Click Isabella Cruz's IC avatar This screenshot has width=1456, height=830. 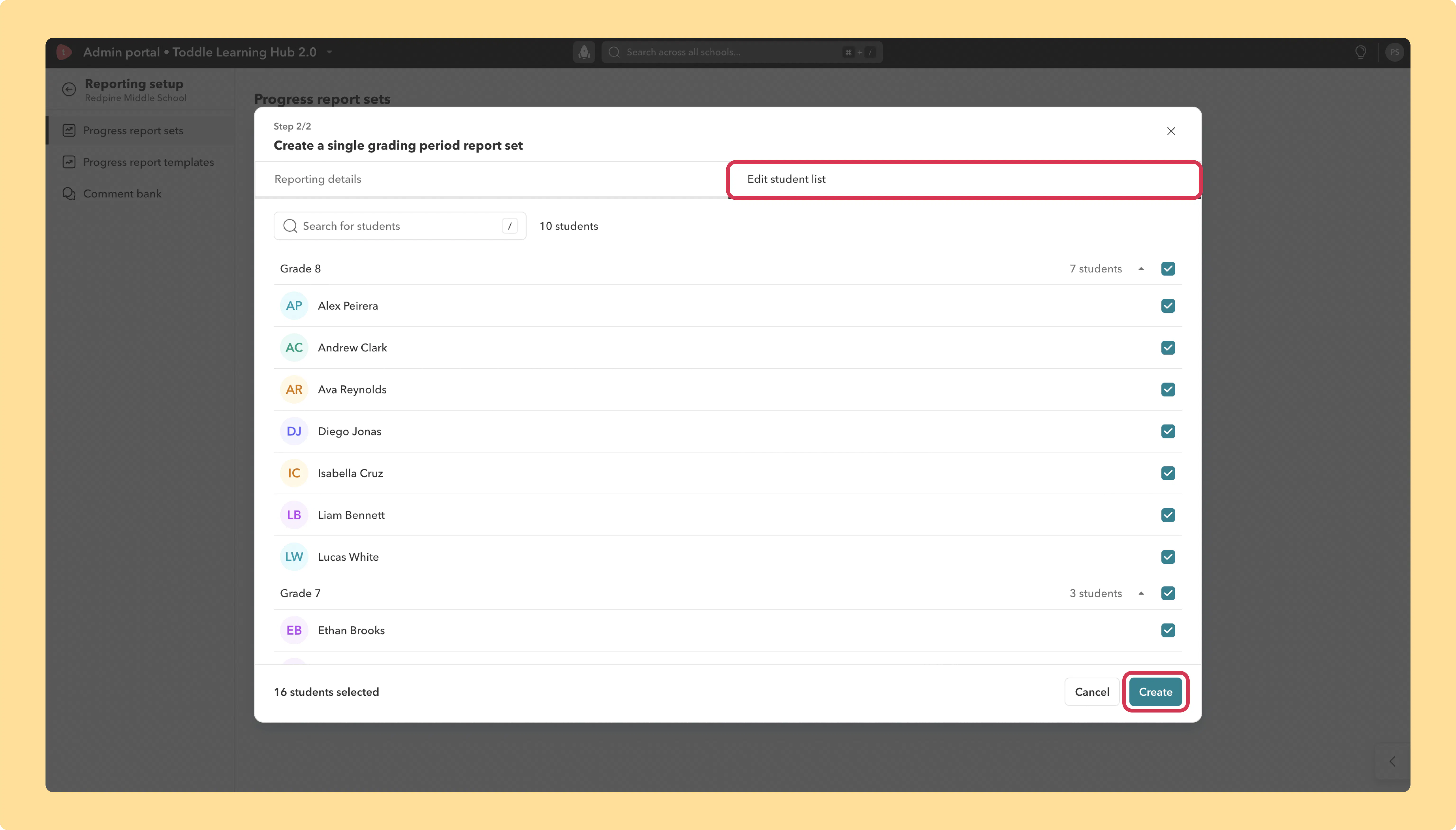pyautogui.click(x=294, y=473)
